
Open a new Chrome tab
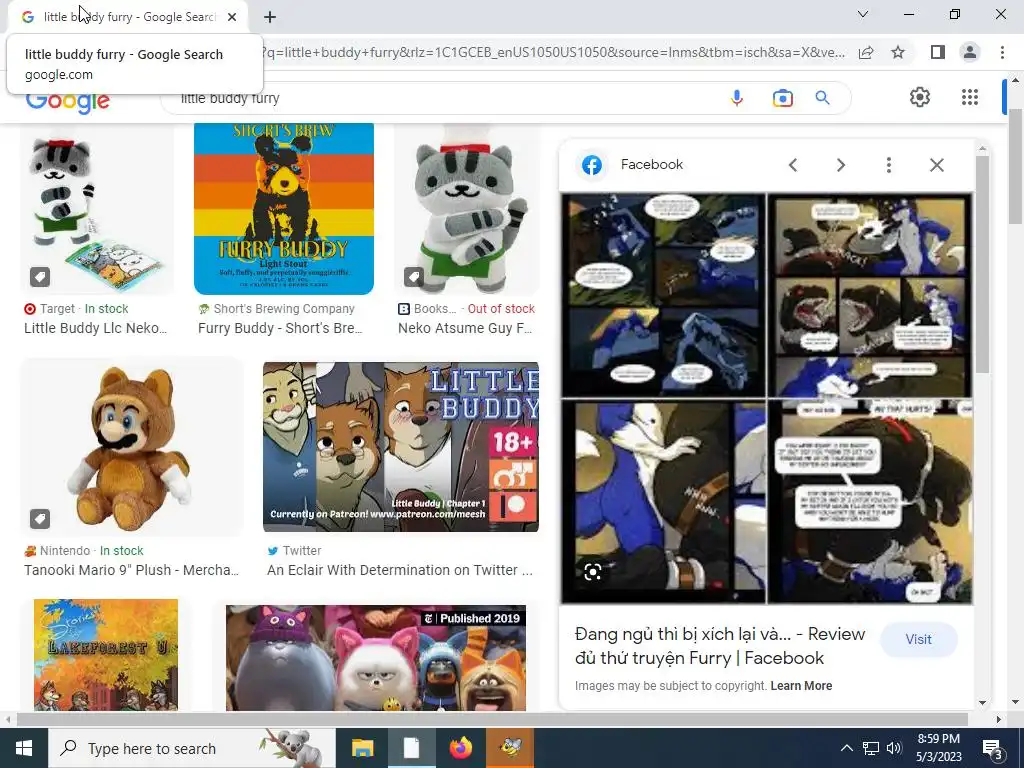270,17
